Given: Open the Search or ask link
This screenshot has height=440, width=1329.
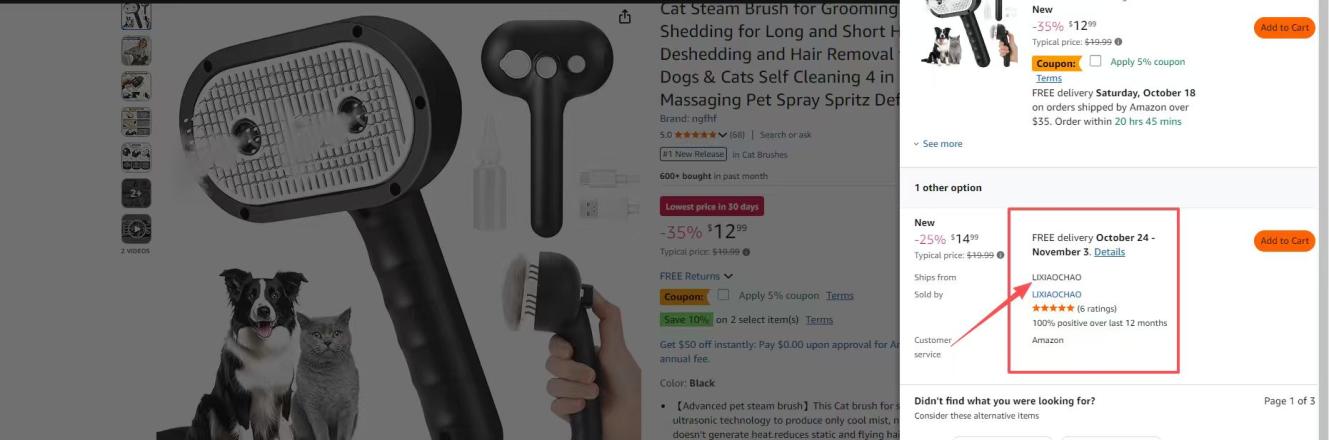Looking at the screenshot, I should click(786, 135).
